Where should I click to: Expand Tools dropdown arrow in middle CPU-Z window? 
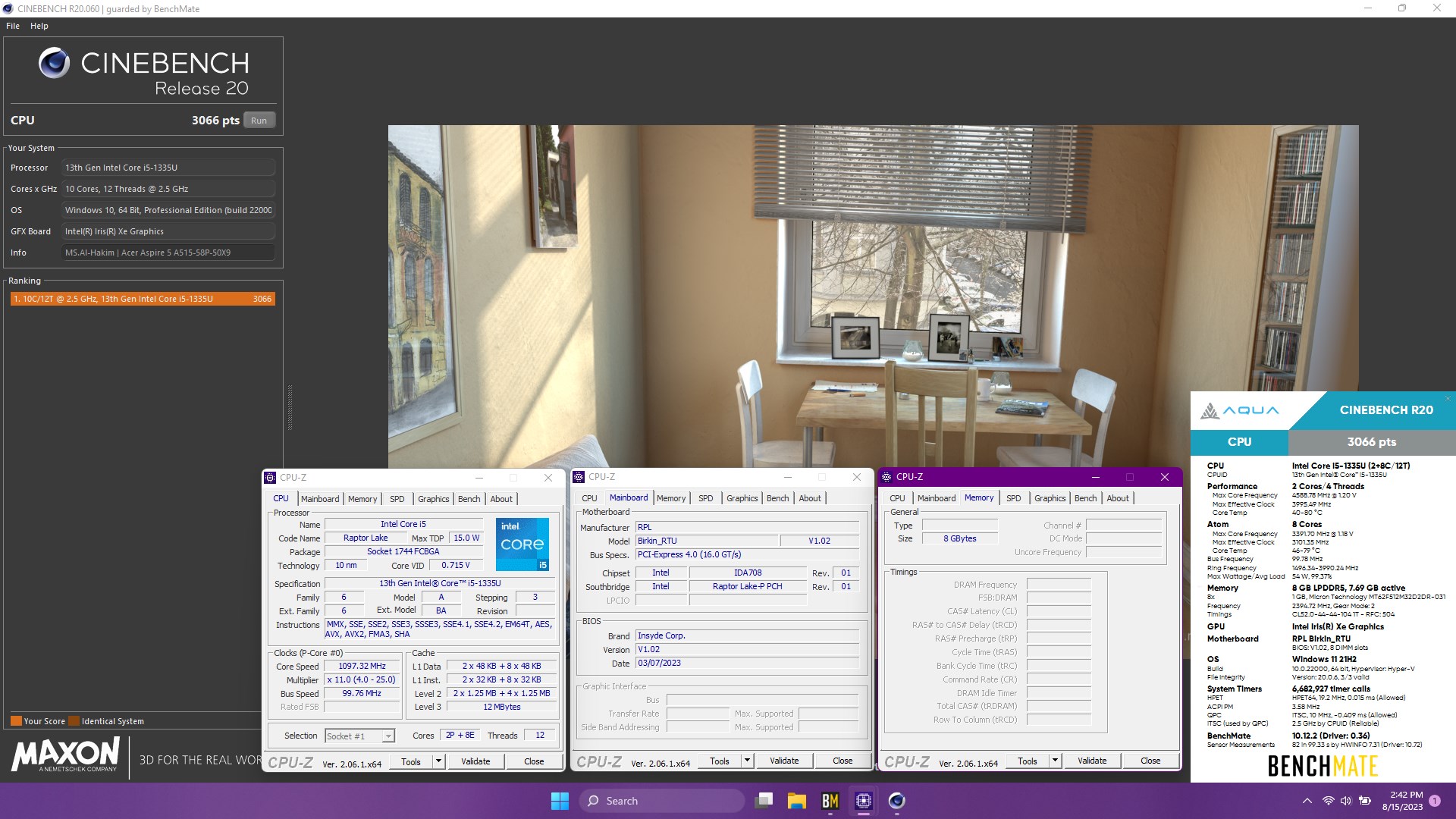(747, 761)
